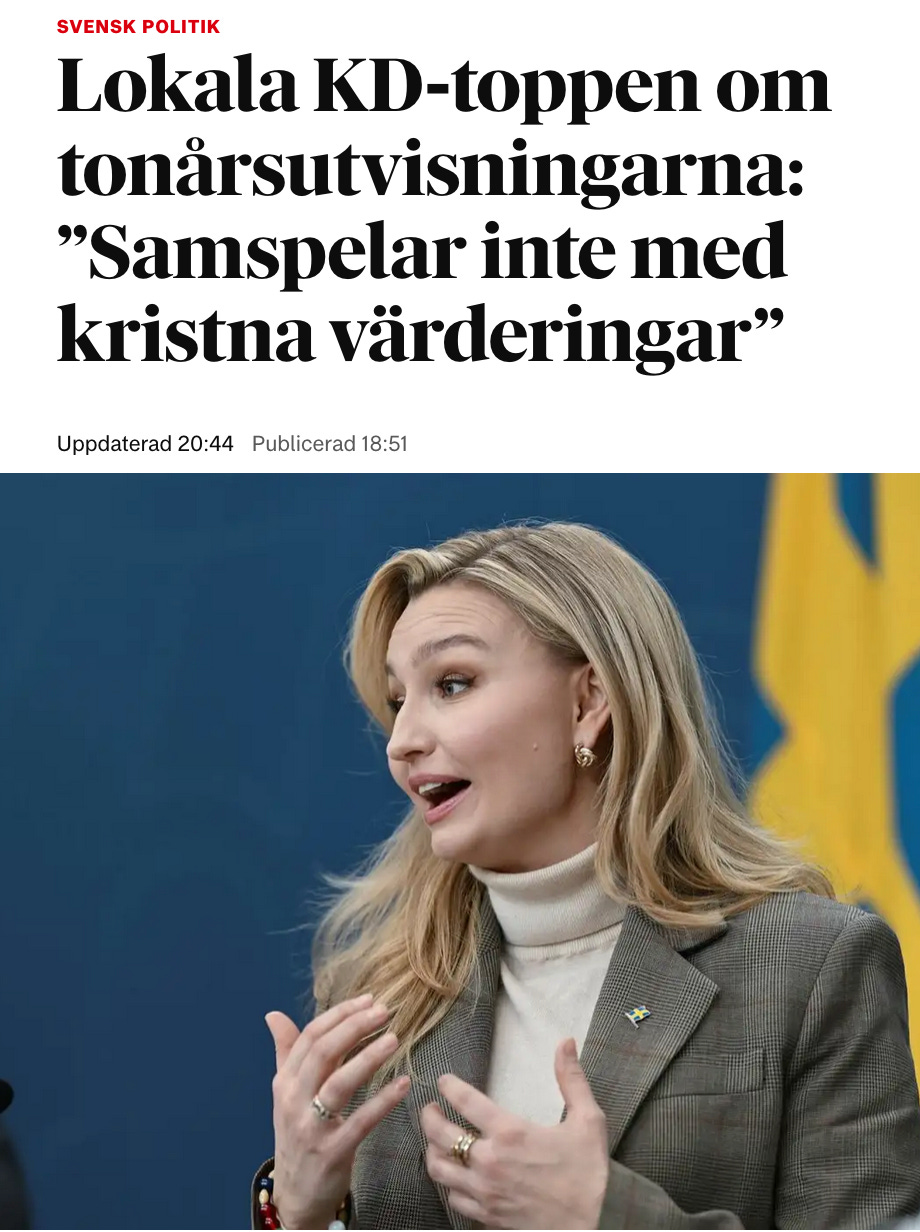Image resolution: width=920 pixels, height=1232 pixels.
Task: Click the Swedish flag pin on the lapel
Action: [x=637, y=1015]
